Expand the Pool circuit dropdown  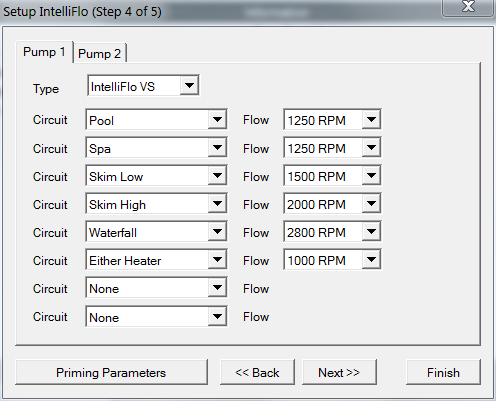[156, 119]
